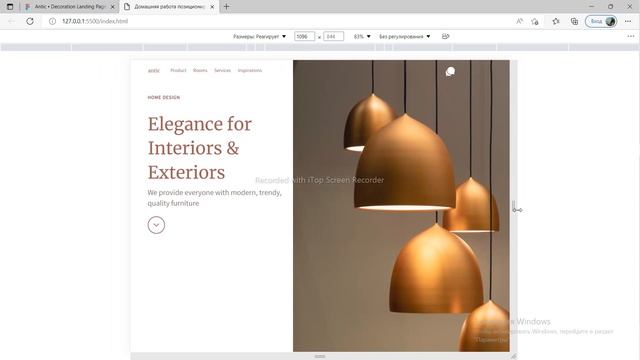Go back to the previous page
Image resolution: width=640 pixels, height=360 pixels.
click(11, 21)
